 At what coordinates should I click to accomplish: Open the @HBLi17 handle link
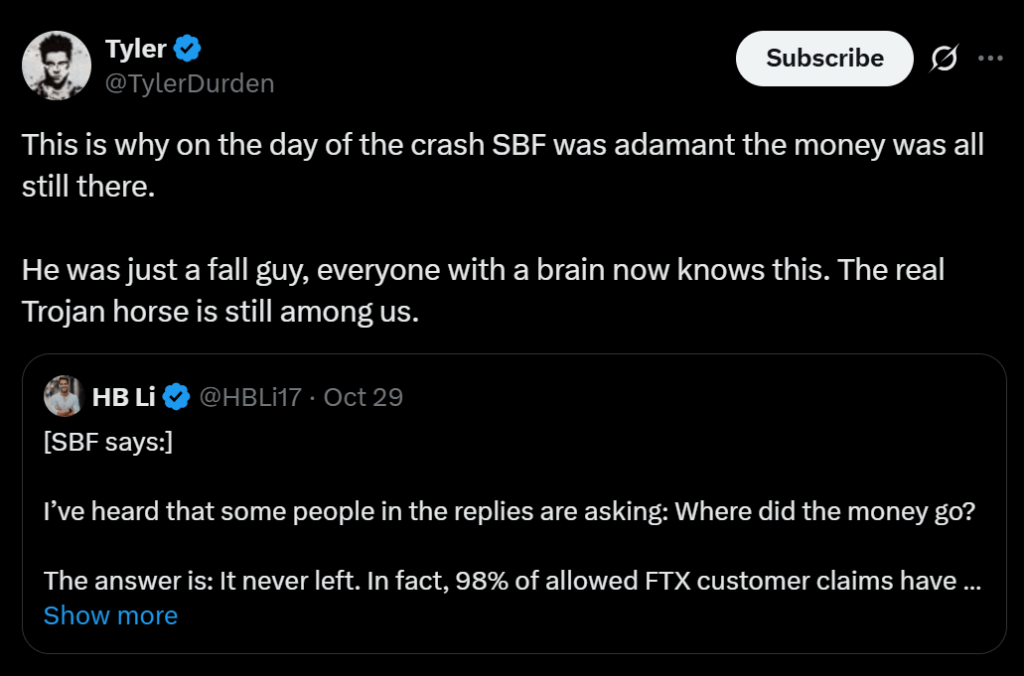coord(251,398)
